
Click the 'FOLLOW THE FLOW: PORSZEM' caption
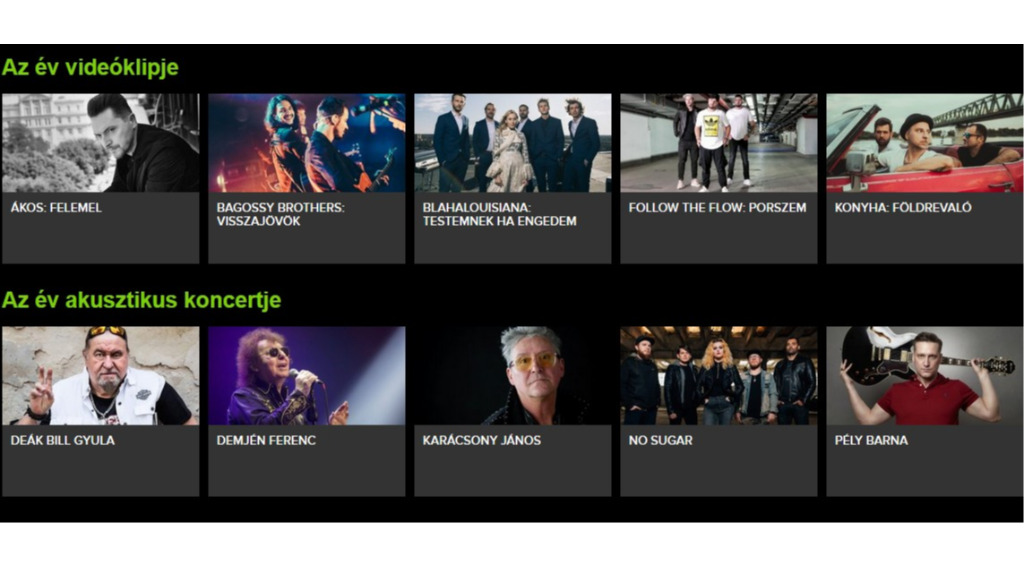pyautogui.click(x=717, y=208)
